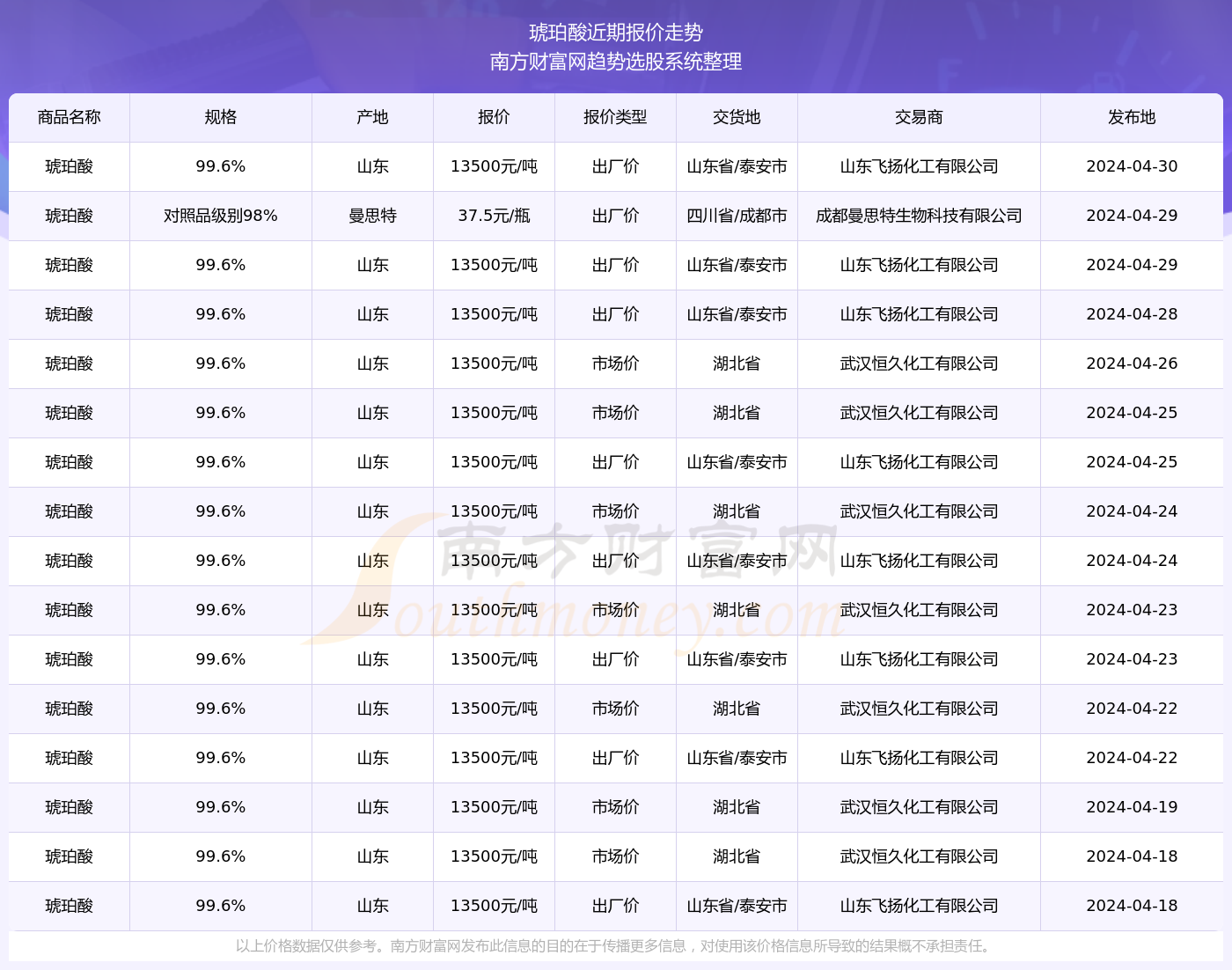The width and height of the screenshot is (1232, 970).
Task: Click 琥珀酸 in the 2024-04-19 row
Action: (70, 807)
